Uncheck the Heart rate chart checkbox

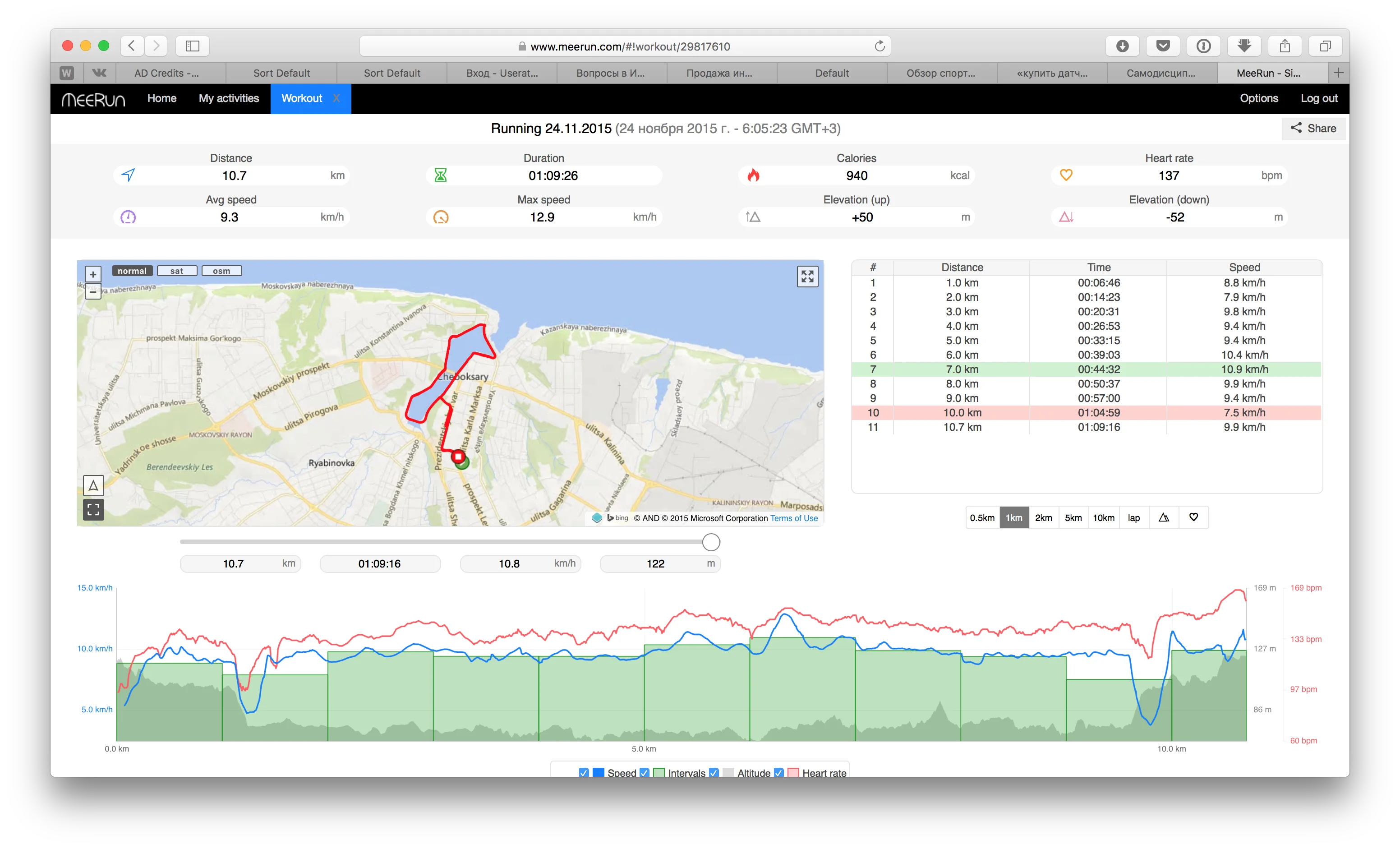click(779, 772)
